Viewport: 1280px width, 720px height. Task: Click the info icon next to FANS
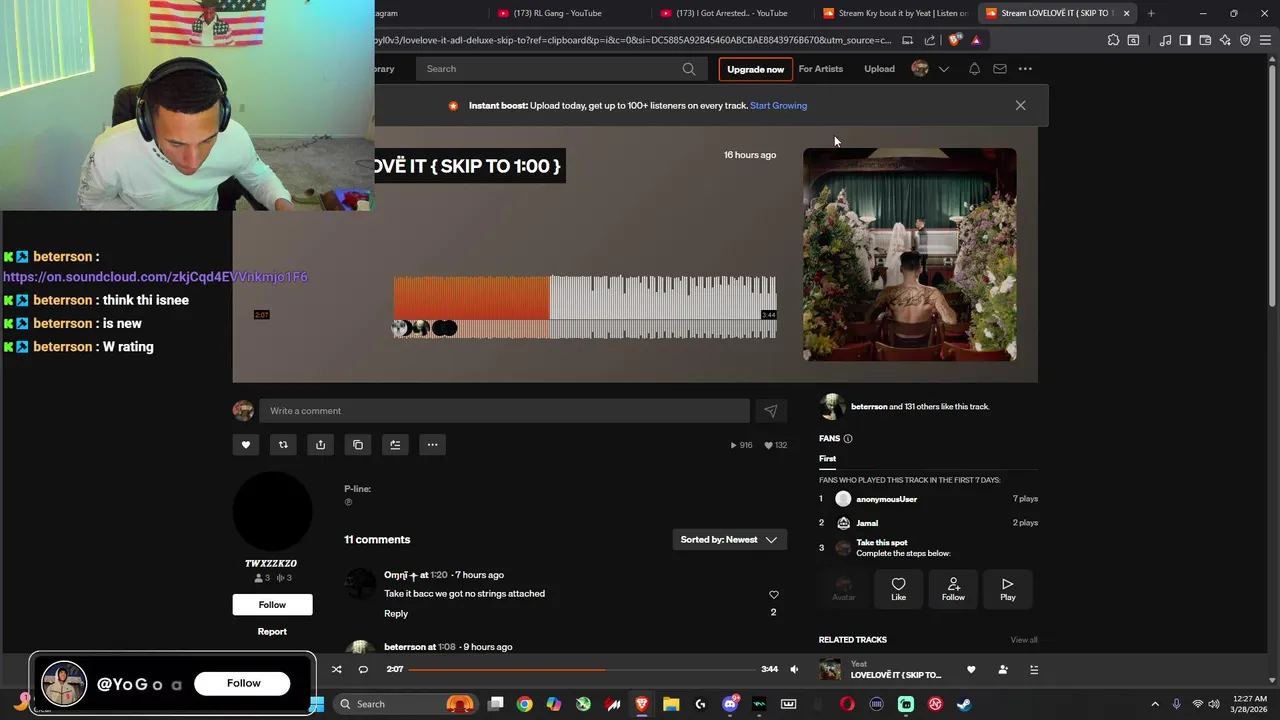coord(848,439)
